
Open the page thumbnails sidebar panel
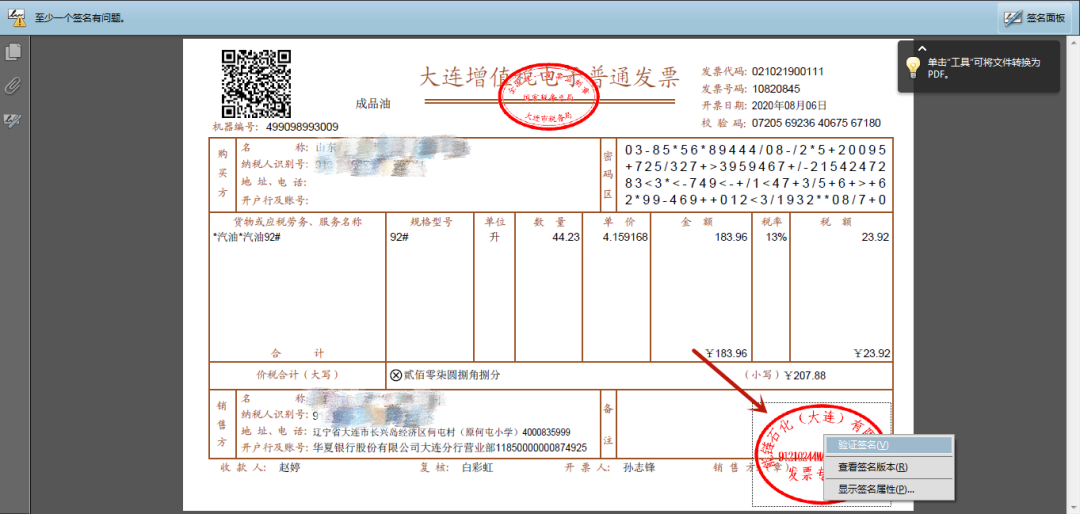click(x=13, y=52)
